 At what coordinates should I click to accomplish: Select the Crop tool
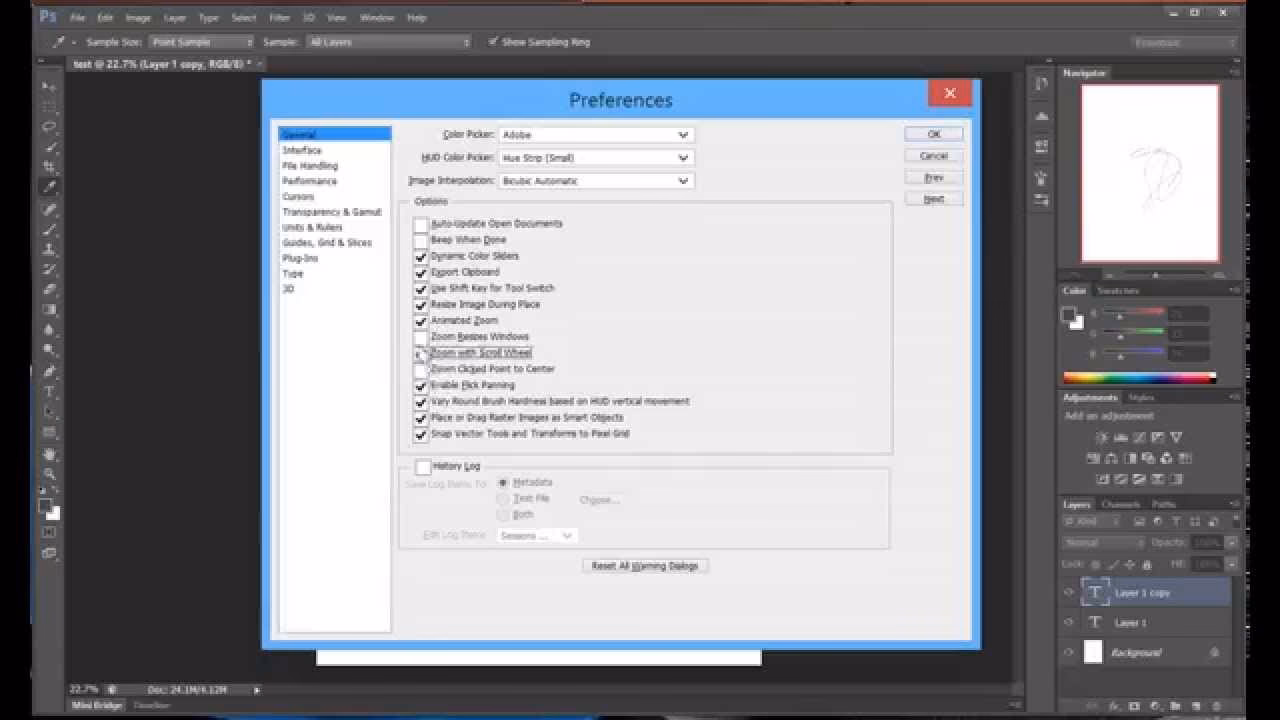pyautogui.click(x=49, y=167)
